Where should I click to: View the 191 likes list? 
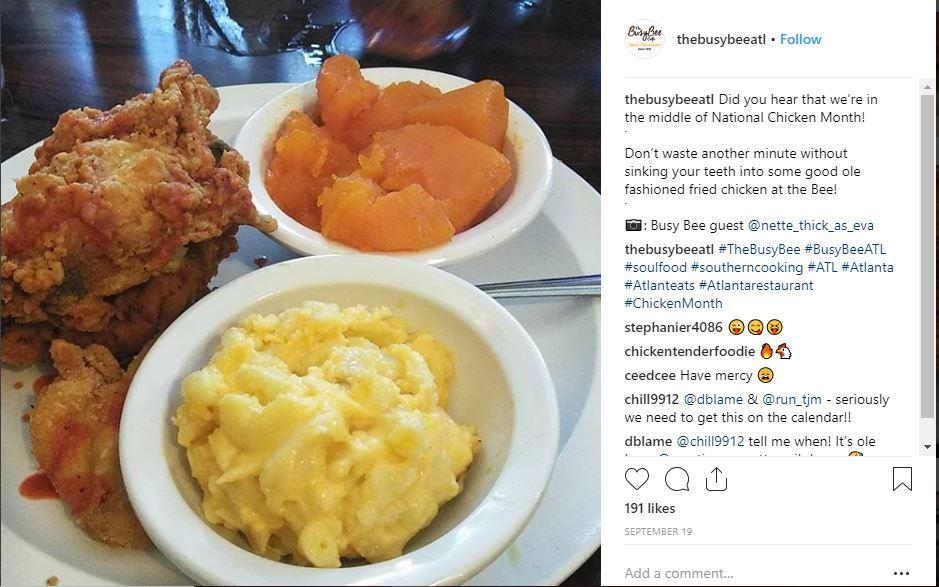pos(650,508)
